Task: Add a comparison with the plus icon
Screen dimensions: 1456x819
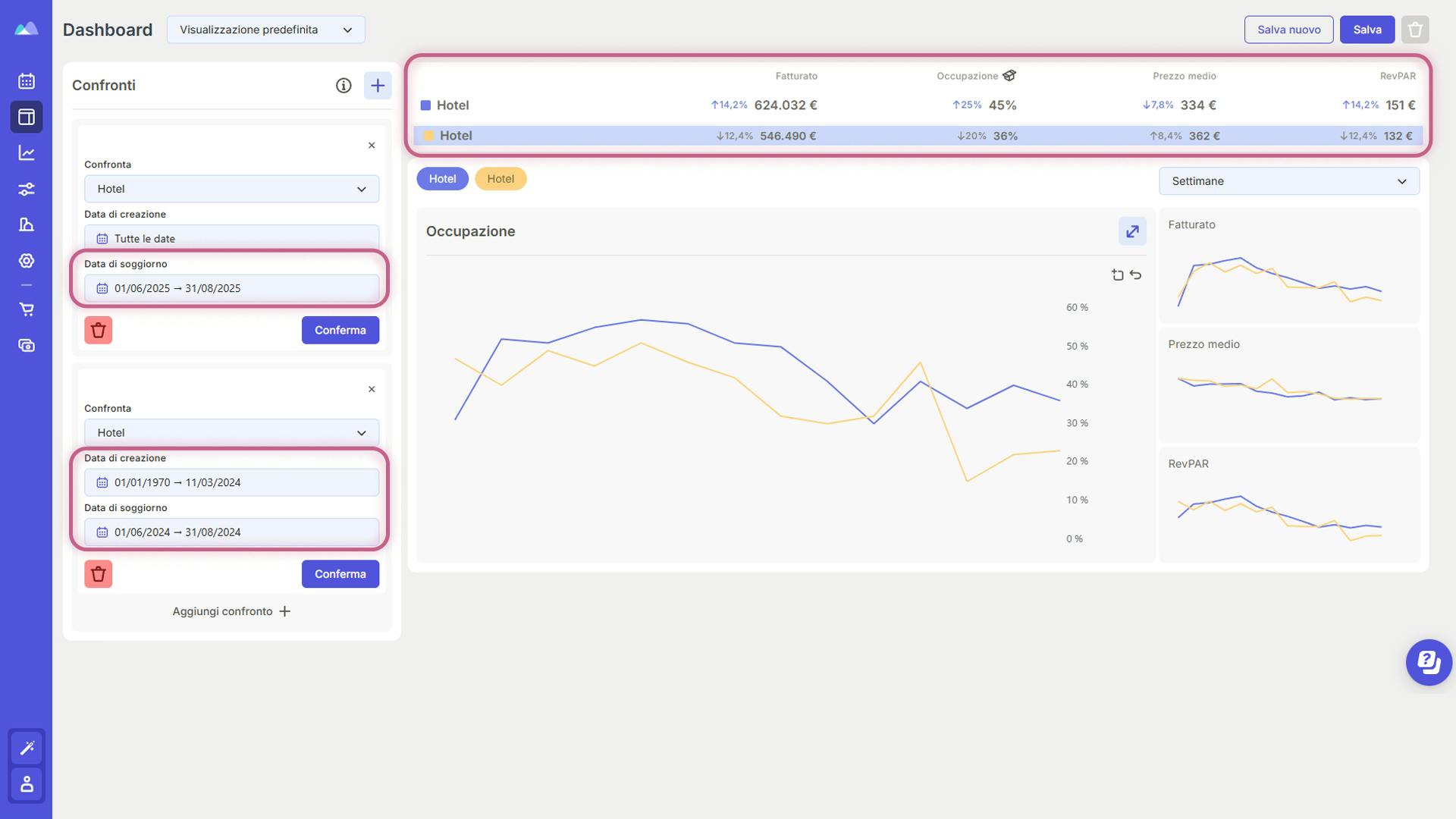Action: coord(378,86)
